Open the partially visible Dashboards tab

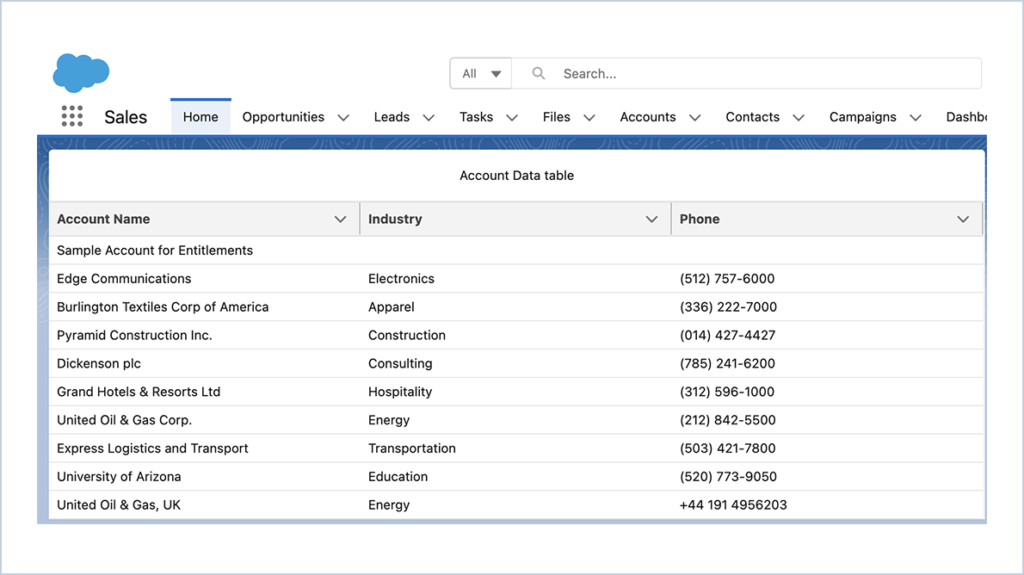[966, 117]
